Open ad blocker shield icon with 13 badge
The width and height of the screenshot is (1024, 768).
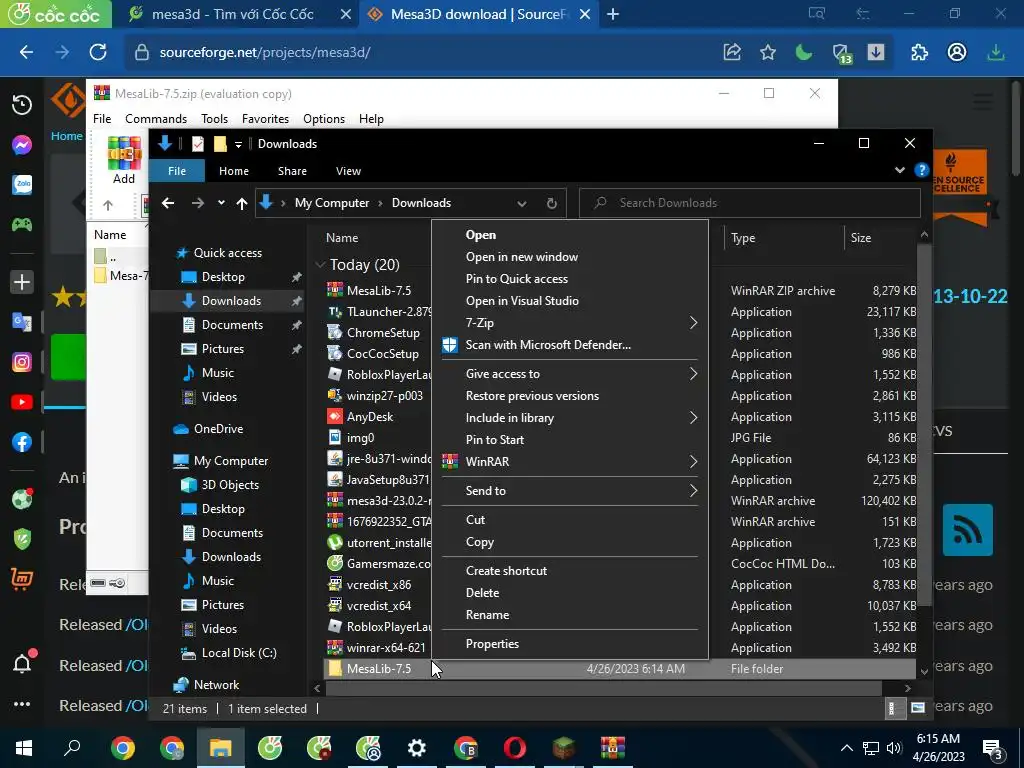(x=841, y=54)
